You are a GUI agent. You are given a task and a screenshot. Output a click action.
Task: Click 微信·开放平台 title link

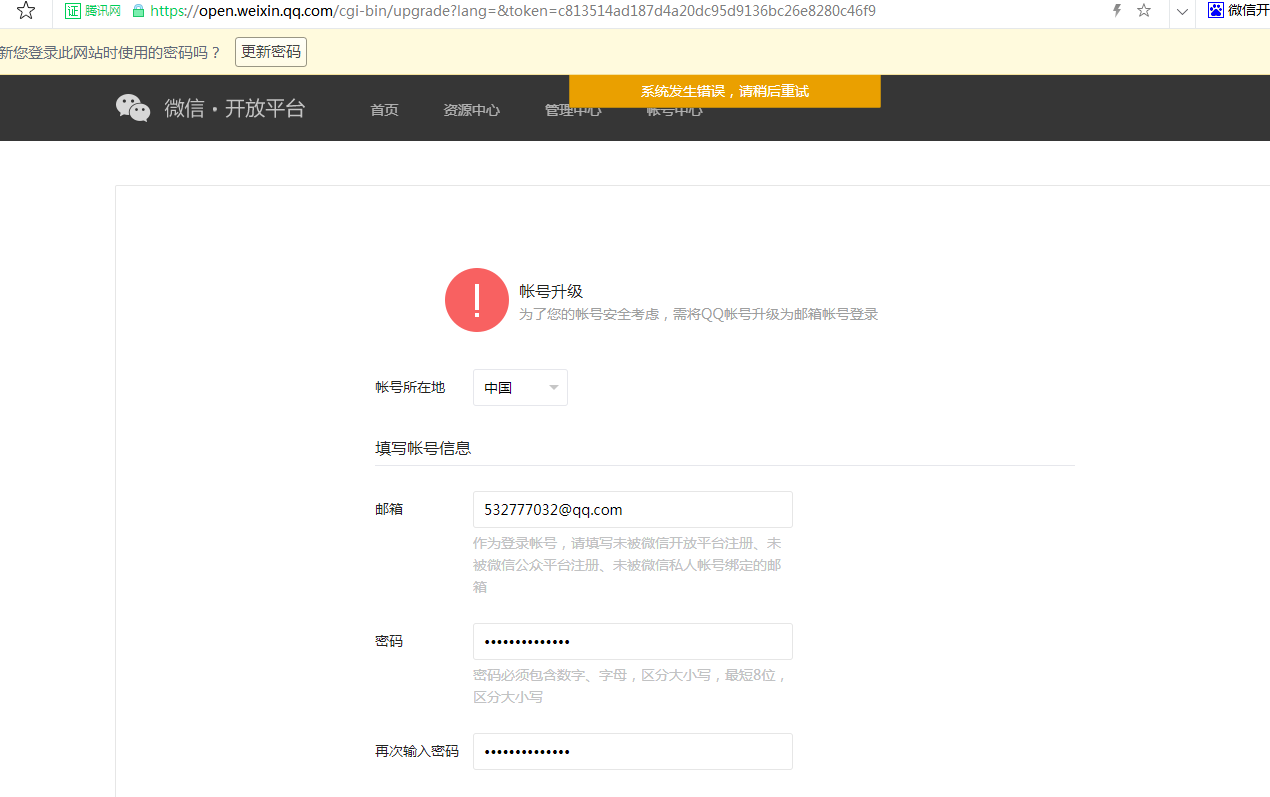[x=235, y=108]
